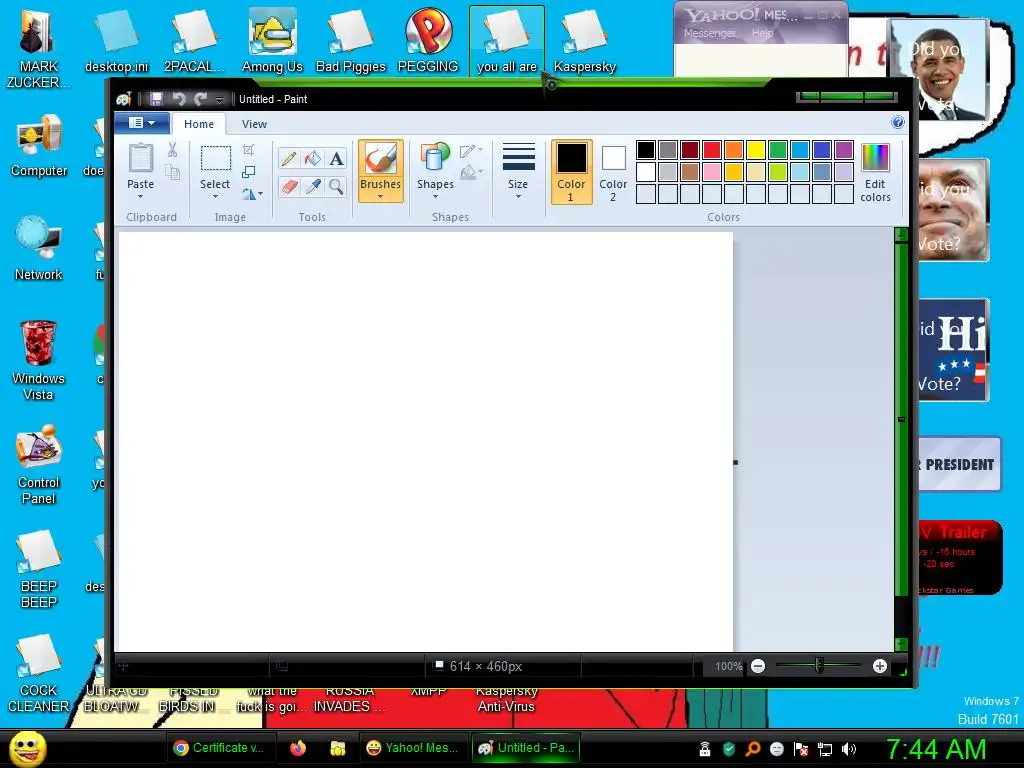Open Customize Quick Access Toolbar arrow
Screen dimensions: 1024x768
point(219,100)
